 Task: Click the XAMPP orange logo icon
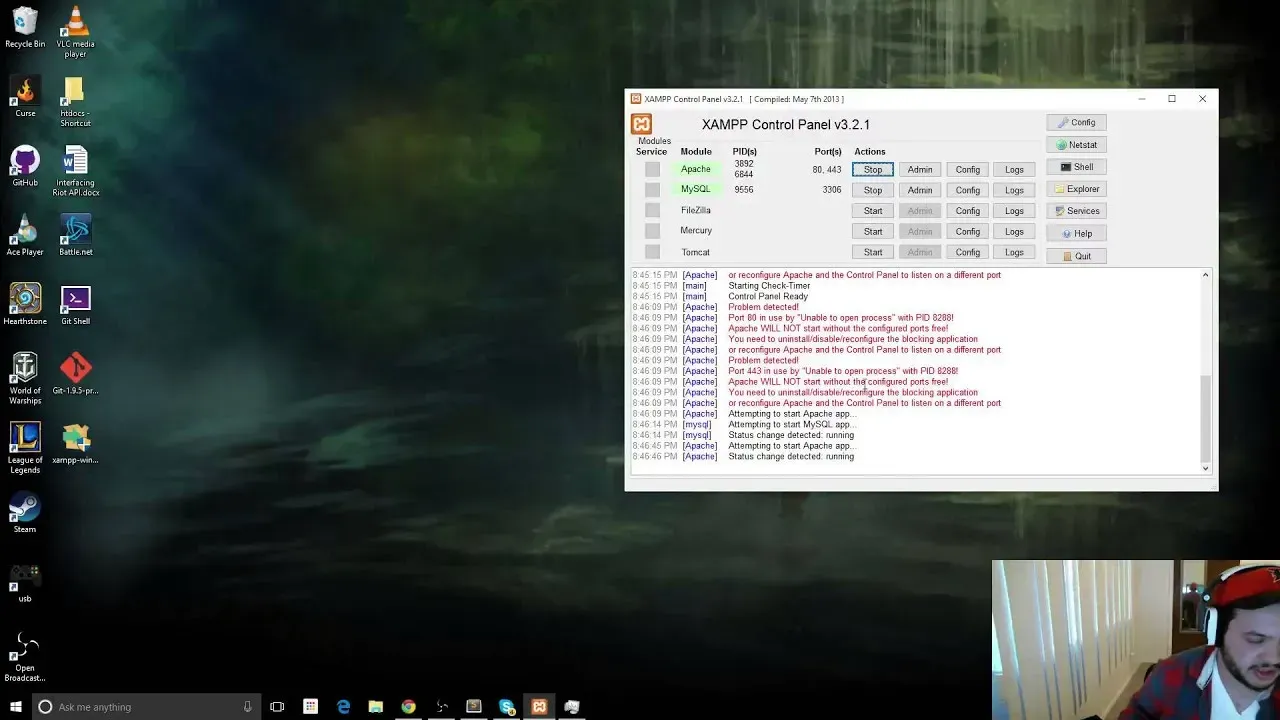point(641,124)
